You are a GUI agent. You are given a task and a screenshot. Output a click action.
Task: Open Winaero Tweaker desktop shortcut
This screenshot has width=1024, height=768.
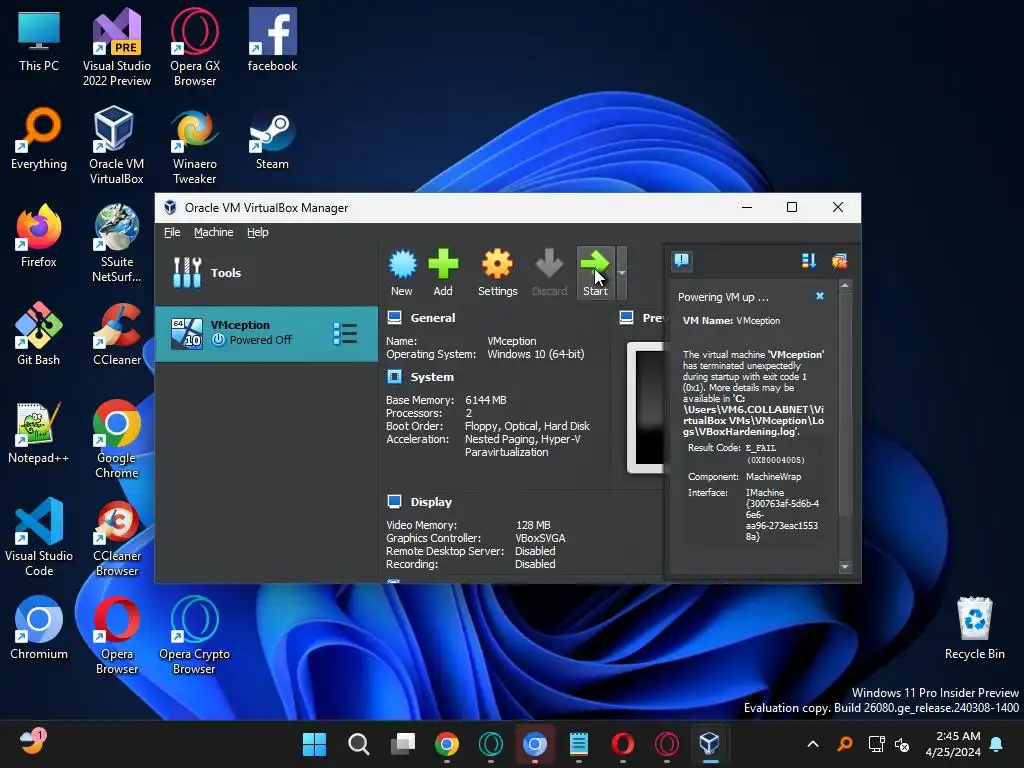point(195,146)
